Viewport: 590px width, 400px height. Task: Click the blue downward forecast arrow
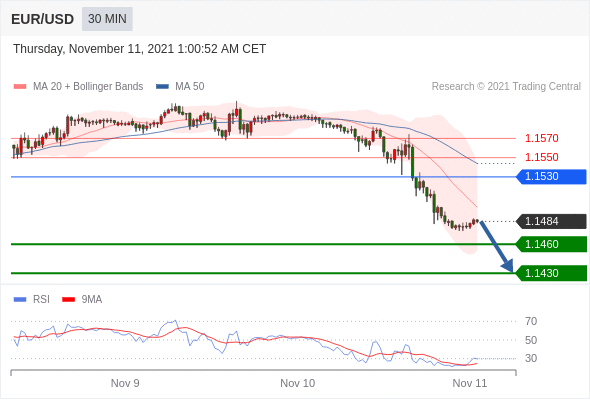pos(497,246)
